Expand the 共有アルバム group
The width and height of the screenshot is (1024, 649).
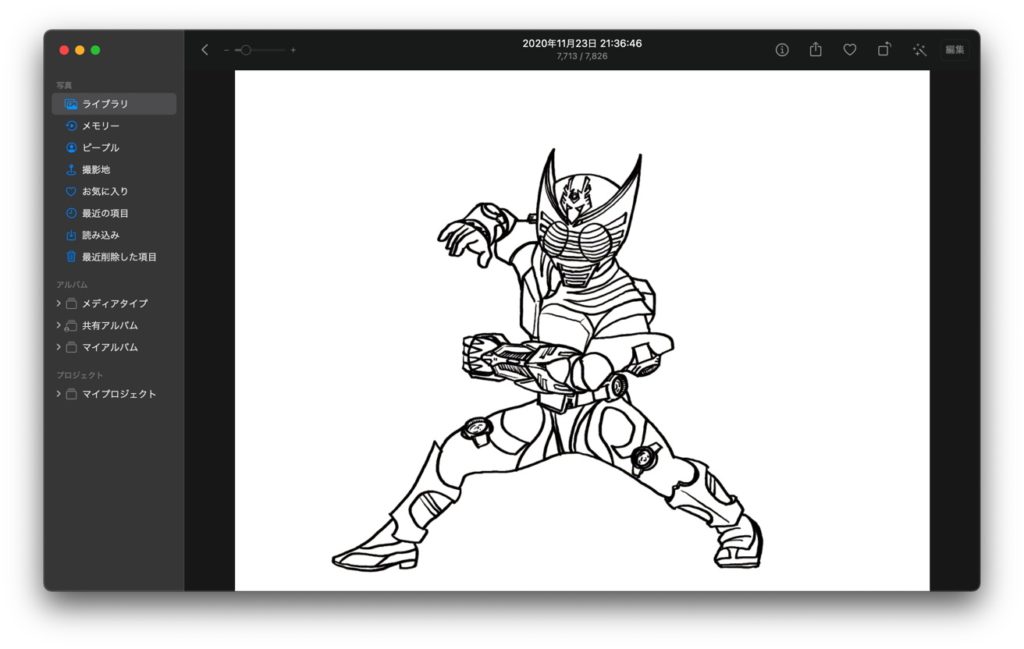(x=58, y=325)
